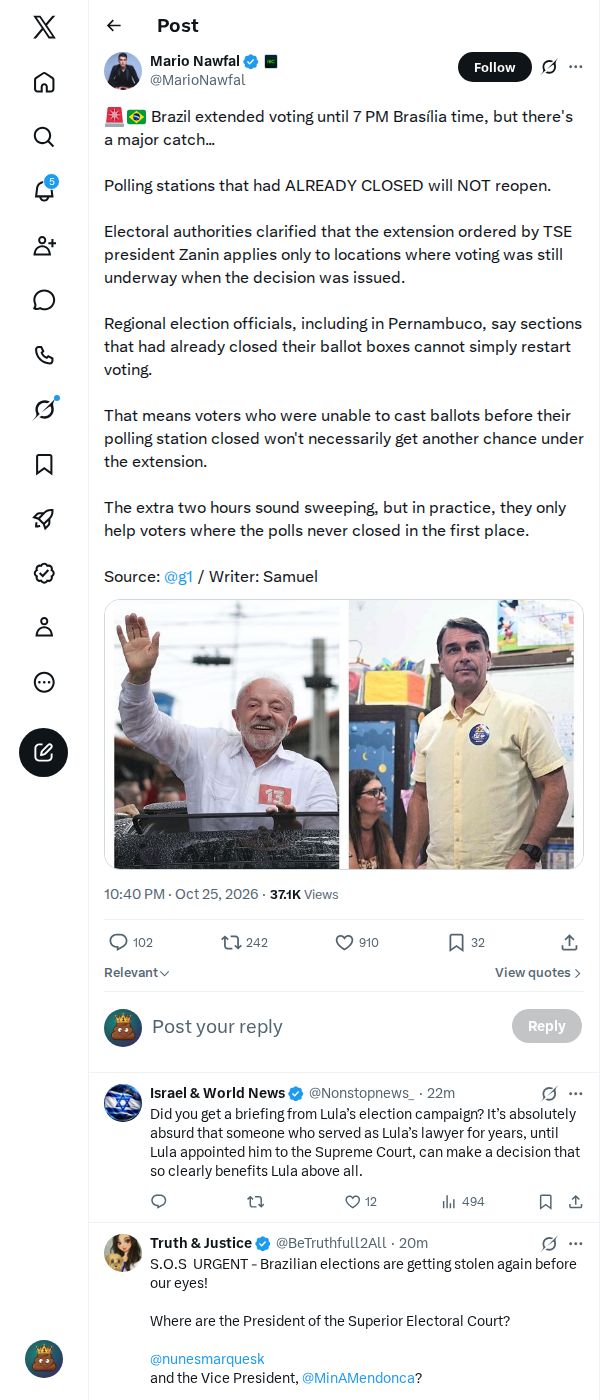
Task: Follow Mario Nawfal
Action: click(x=494, y=67)
